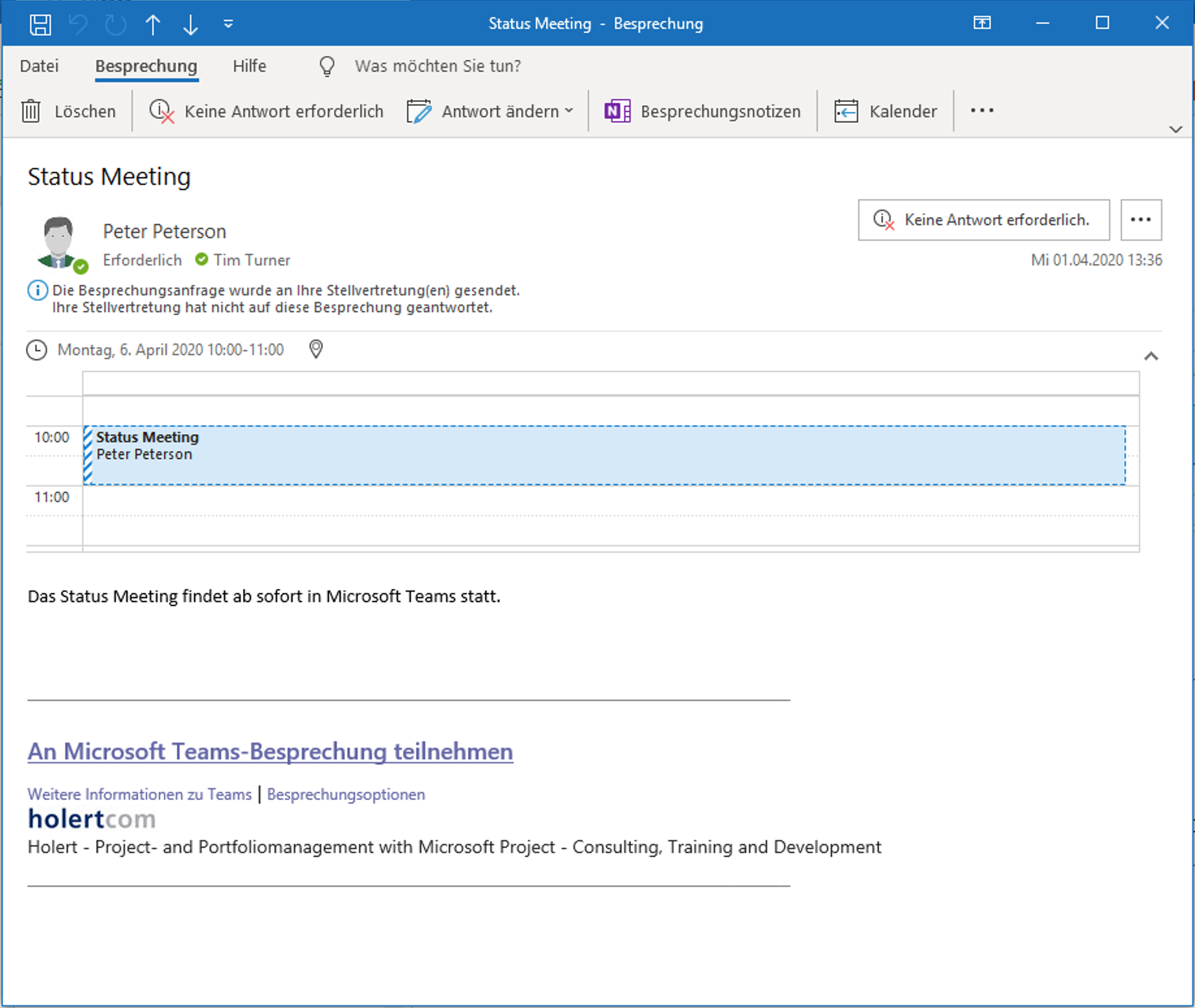Screen dimensions: 1195x1008
Task: Open 'An Microsoft Teams-Besprechung teilnehmen' link
Action: point(270,751)
